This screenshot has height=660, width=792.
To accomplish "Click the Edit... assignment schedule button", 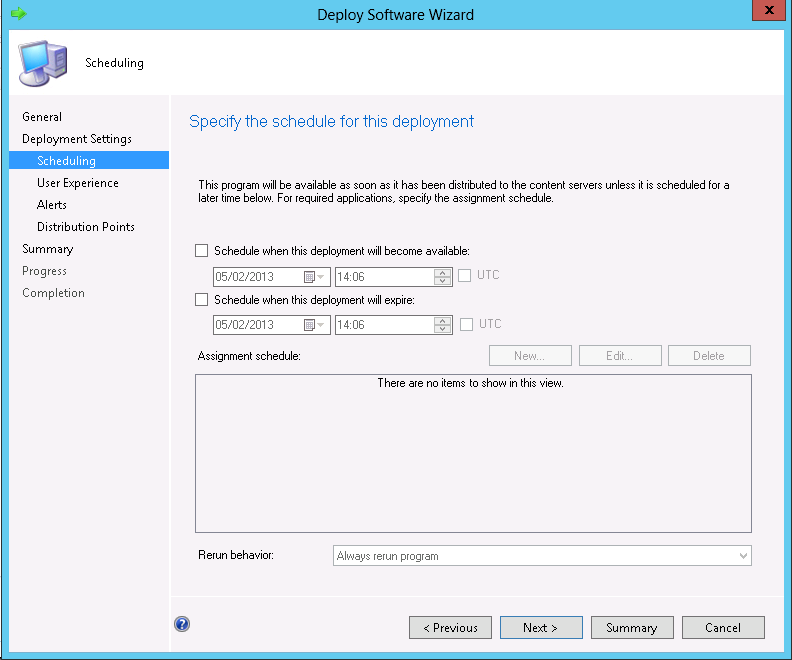I will point(620,356).
